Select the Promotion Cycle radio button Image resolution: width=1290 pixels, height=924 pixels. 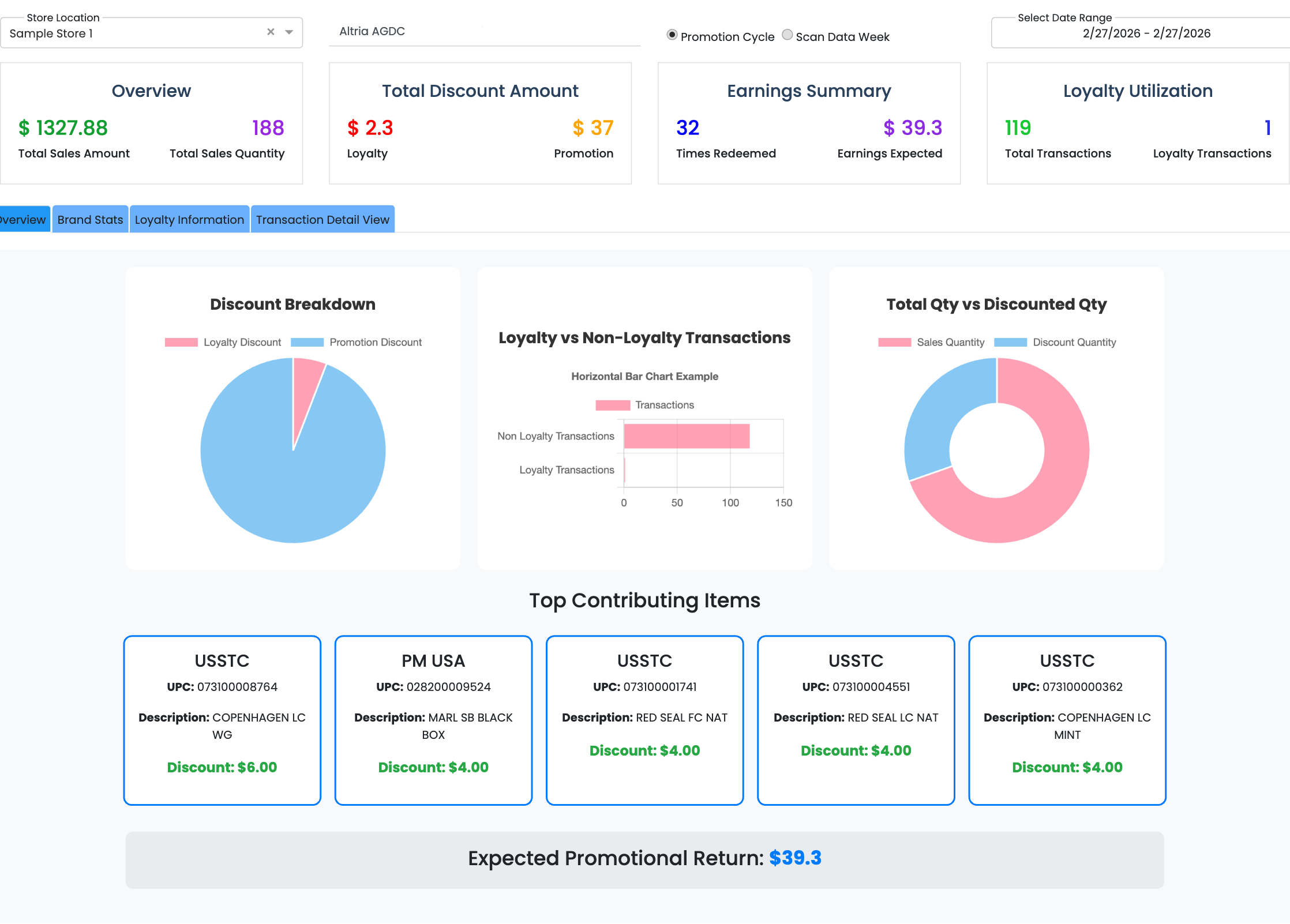click(672, 35)
